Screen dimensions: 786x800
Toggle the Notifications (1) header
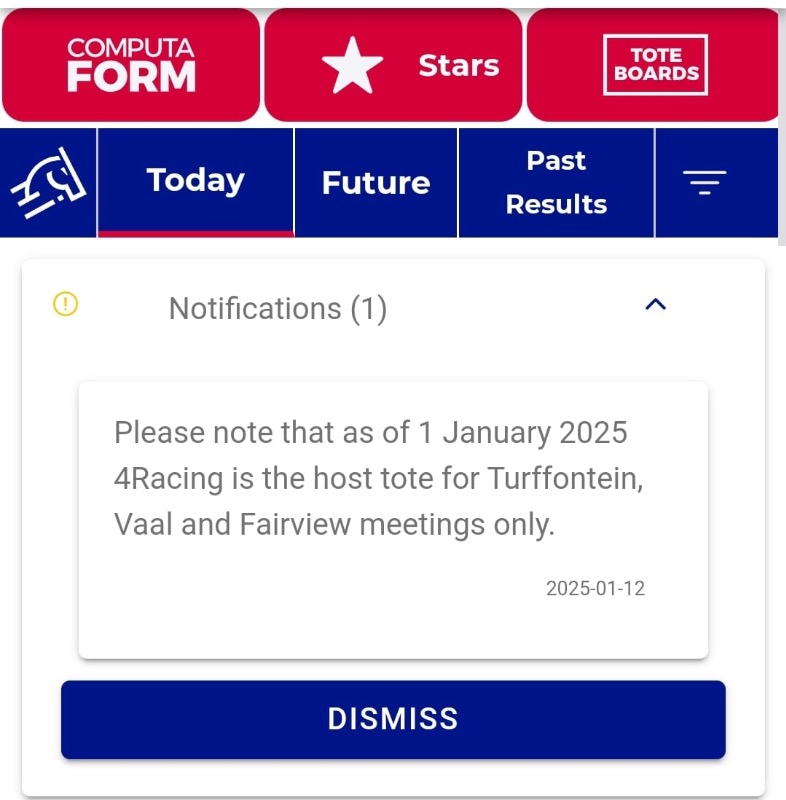click(277, 309)
